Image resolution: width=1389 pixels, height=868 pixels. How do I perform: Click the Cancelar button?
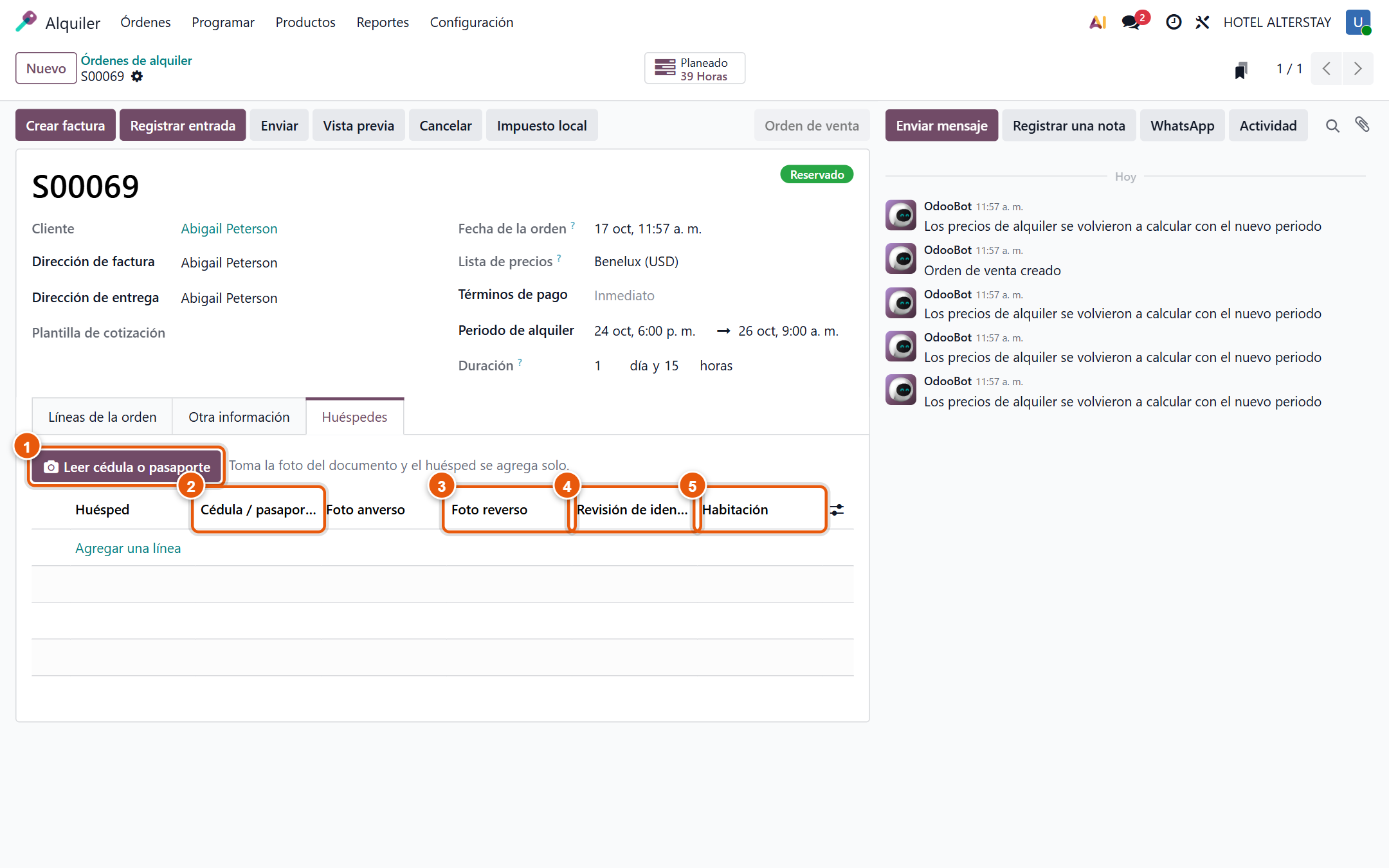(x=446, y=125)
